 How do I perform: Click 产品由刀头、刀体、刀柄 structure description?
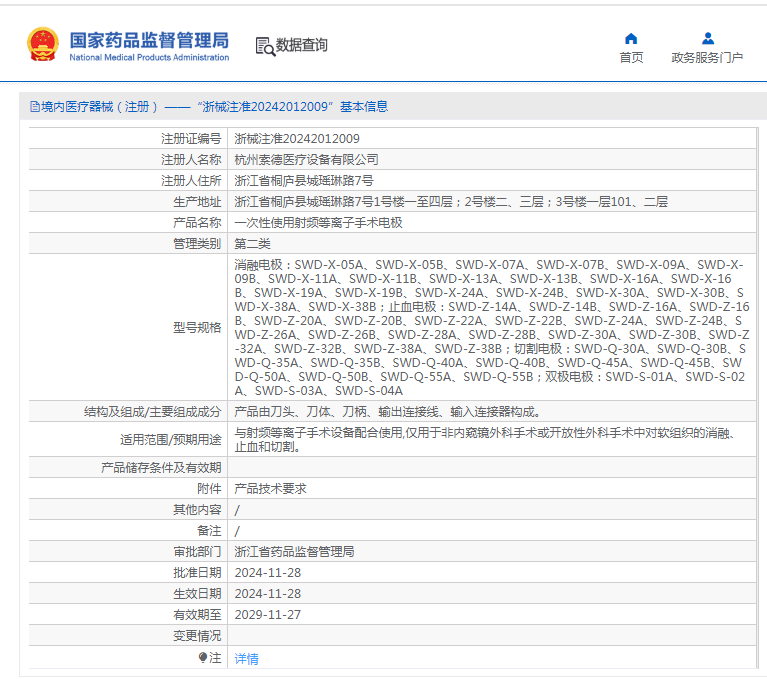(x=387, y=412)
